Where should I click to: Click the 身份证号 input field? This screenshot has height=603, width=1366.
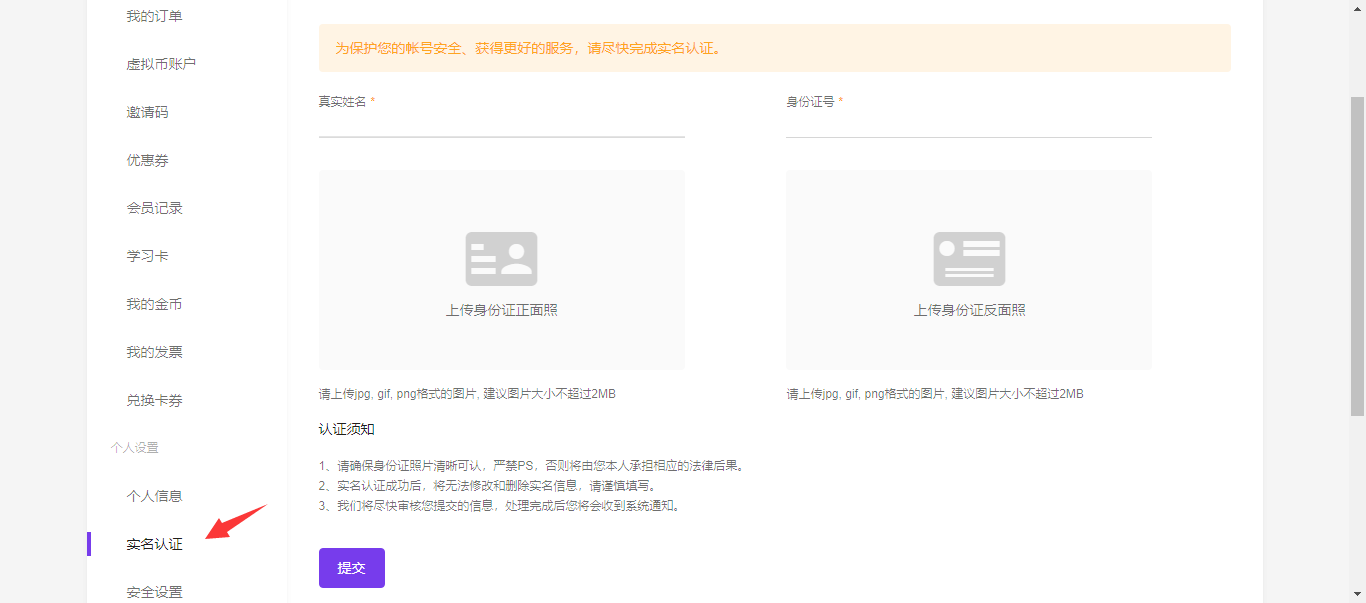coord(968,124)
